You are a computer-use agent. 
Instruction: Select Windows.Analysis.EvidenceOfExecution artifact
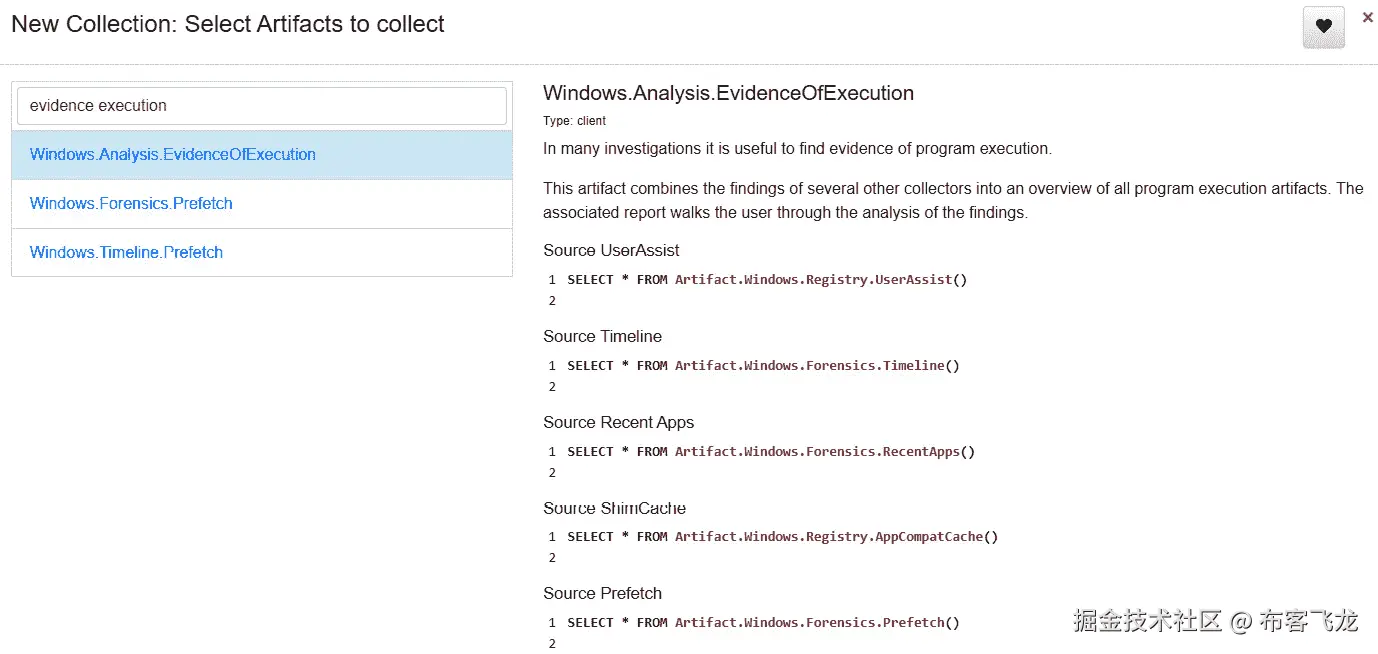(173, 155)
